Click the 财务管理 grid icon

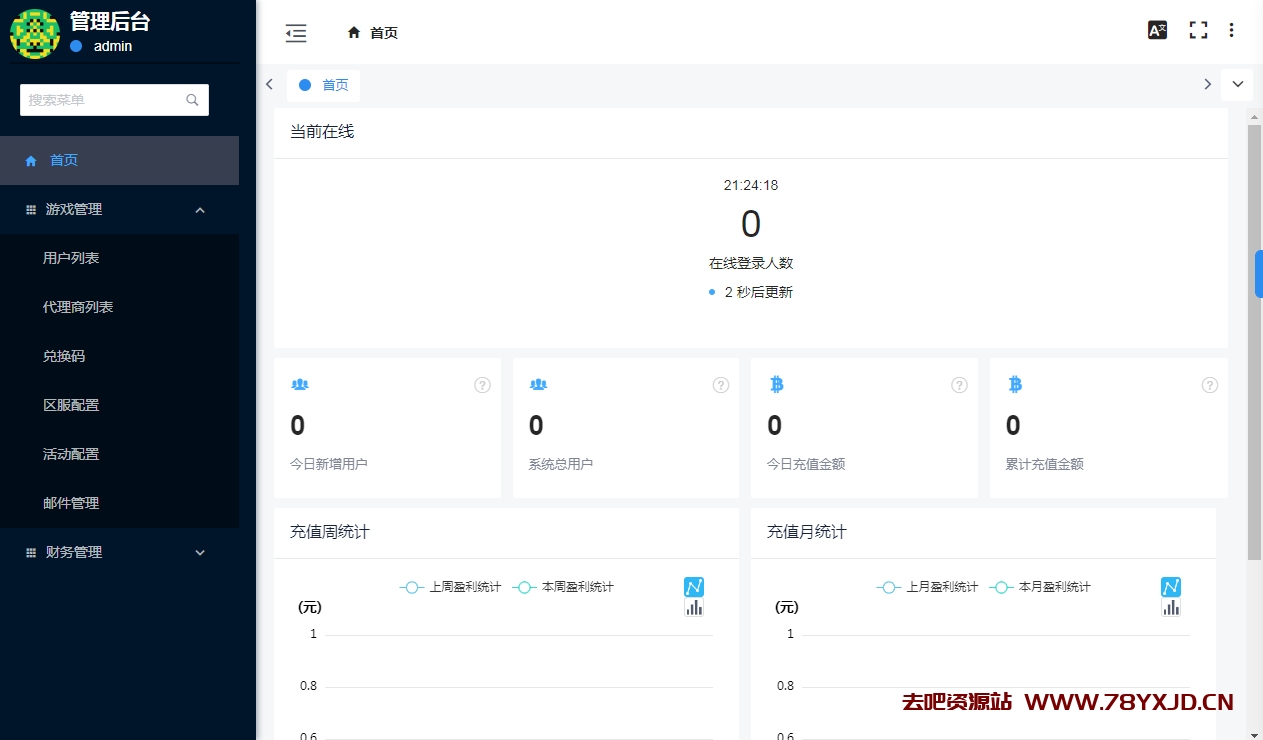tap(31, 553)
